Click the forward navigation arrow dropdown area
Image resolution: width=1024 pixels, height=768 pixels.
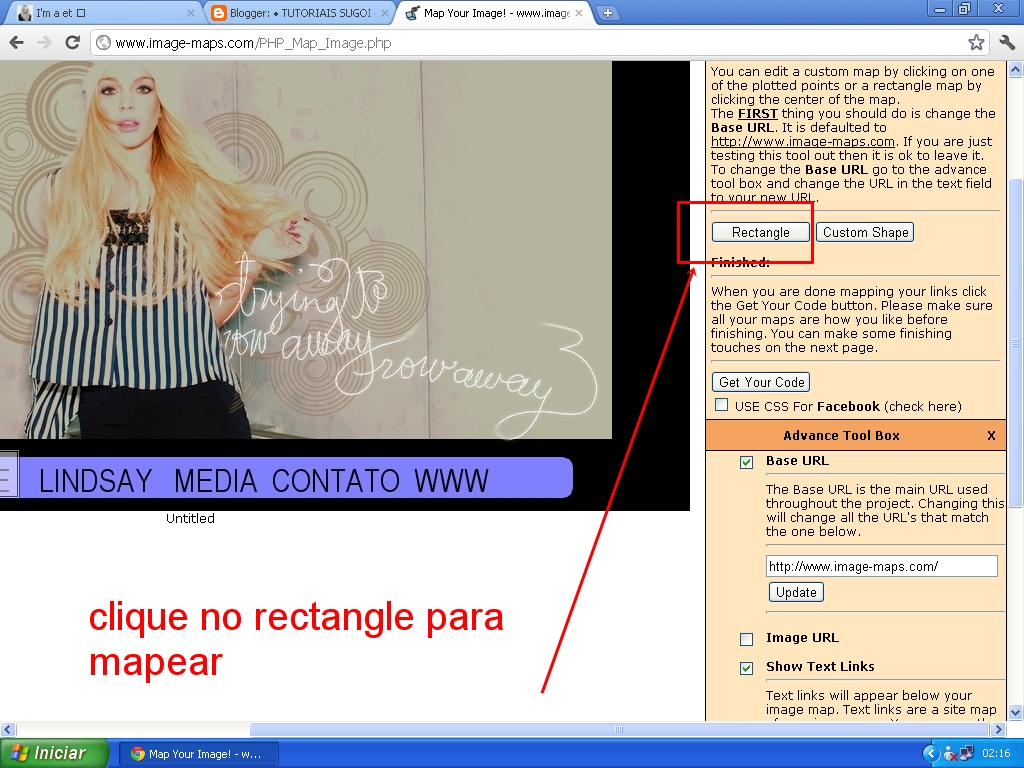pyautogui.click(x=44, y=43)
